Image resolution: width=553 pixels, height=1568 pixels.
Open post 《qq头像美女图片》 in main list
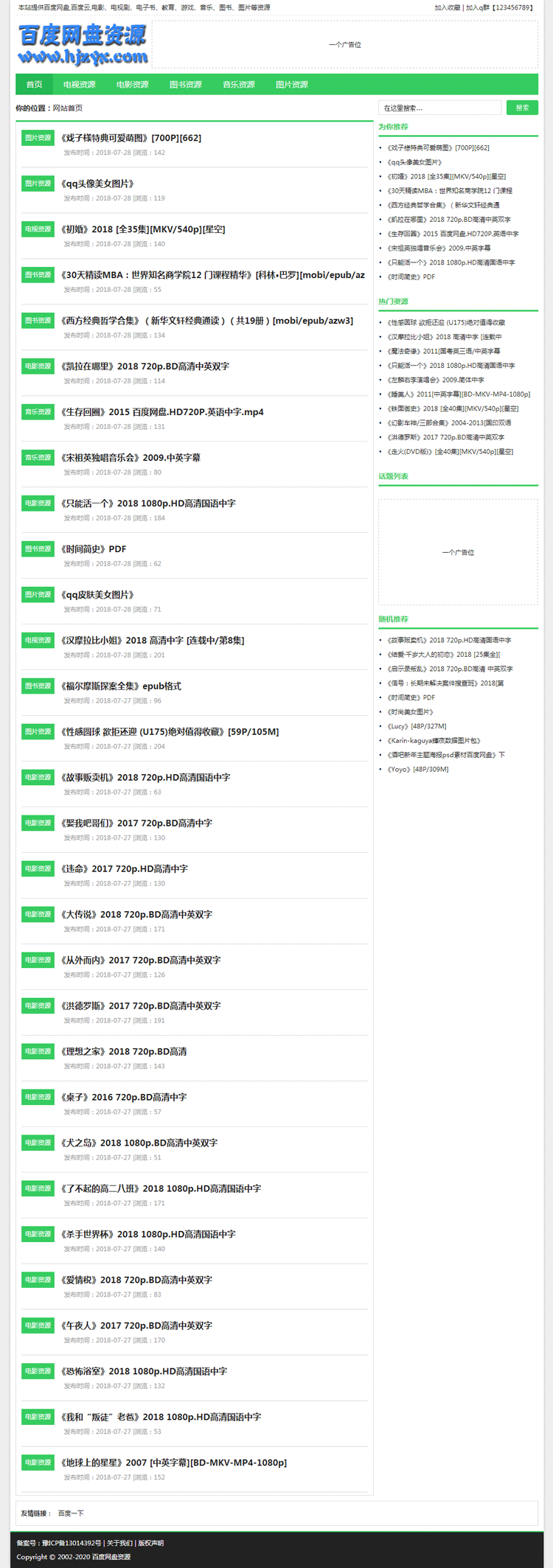coord(97,184)
